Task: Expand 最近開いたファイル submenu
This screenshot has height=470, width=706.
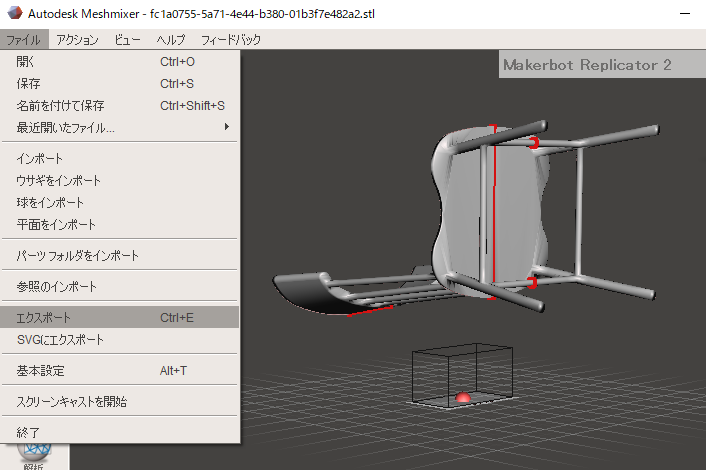Action: click(x=120, y=127)
